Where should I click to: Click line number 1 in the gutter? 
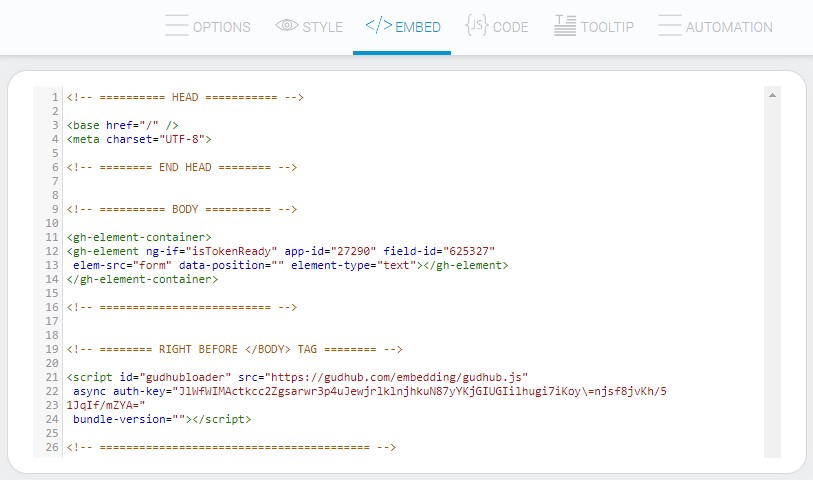[x=56, y=97]
